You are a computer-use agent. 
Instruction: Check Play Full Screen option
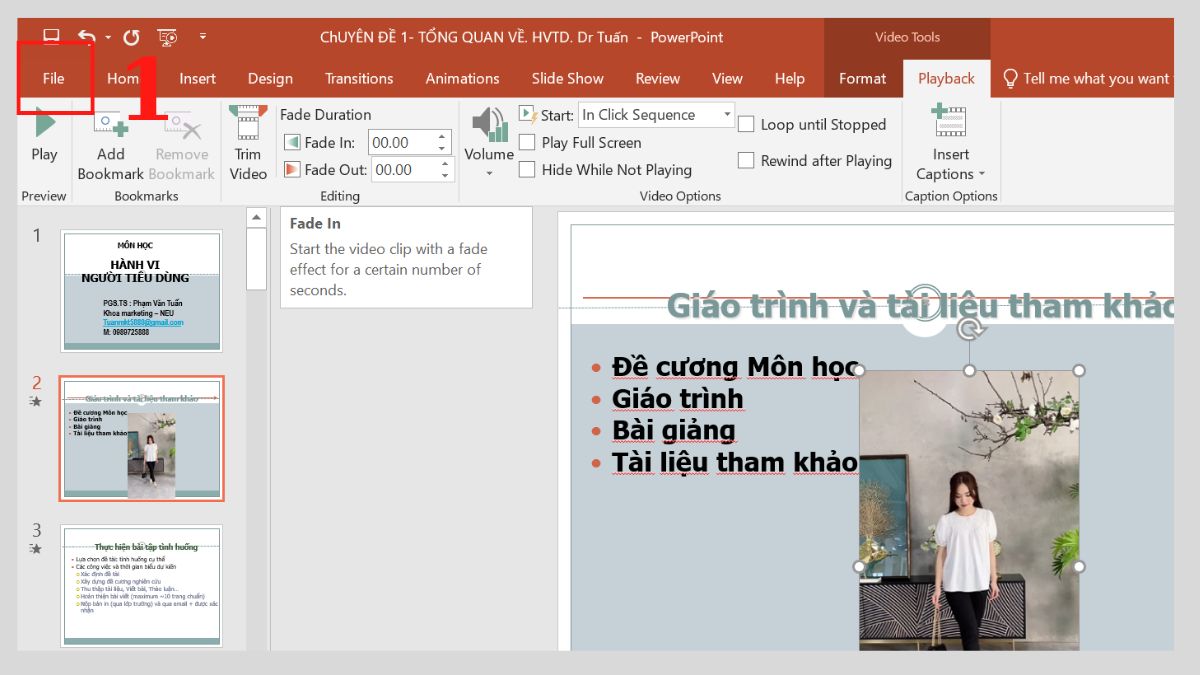[x=527, y=142]
